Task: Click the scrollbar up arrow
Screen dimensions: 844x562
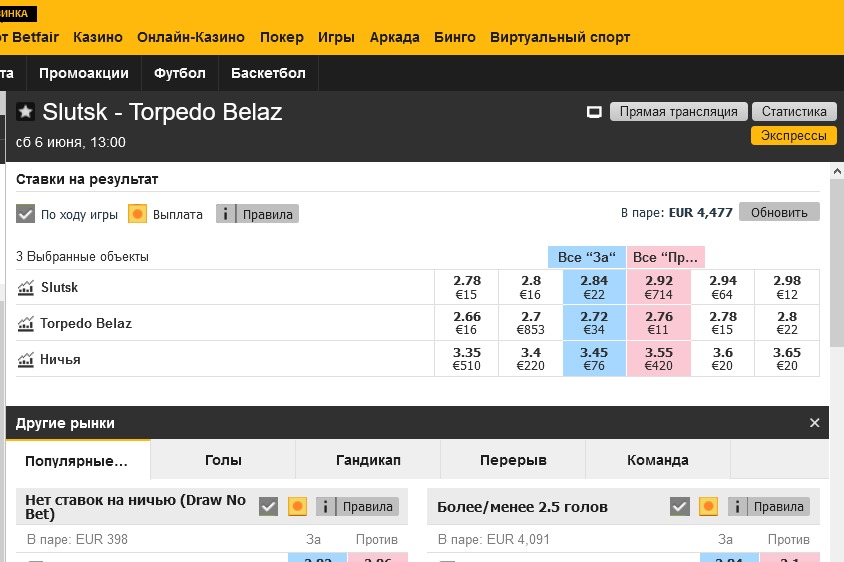Action: [x=837, y=171]
